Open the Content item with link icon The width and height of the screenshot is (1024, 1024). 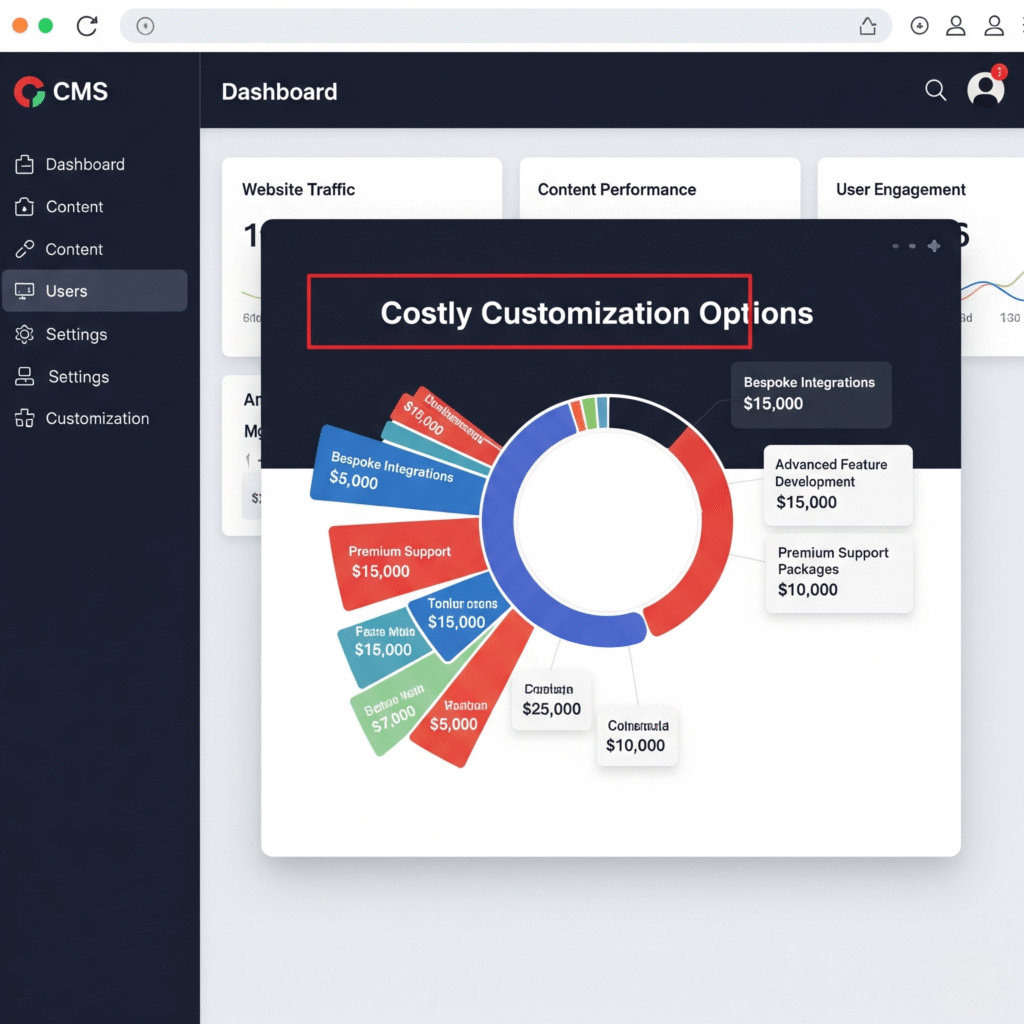point(74,249)
